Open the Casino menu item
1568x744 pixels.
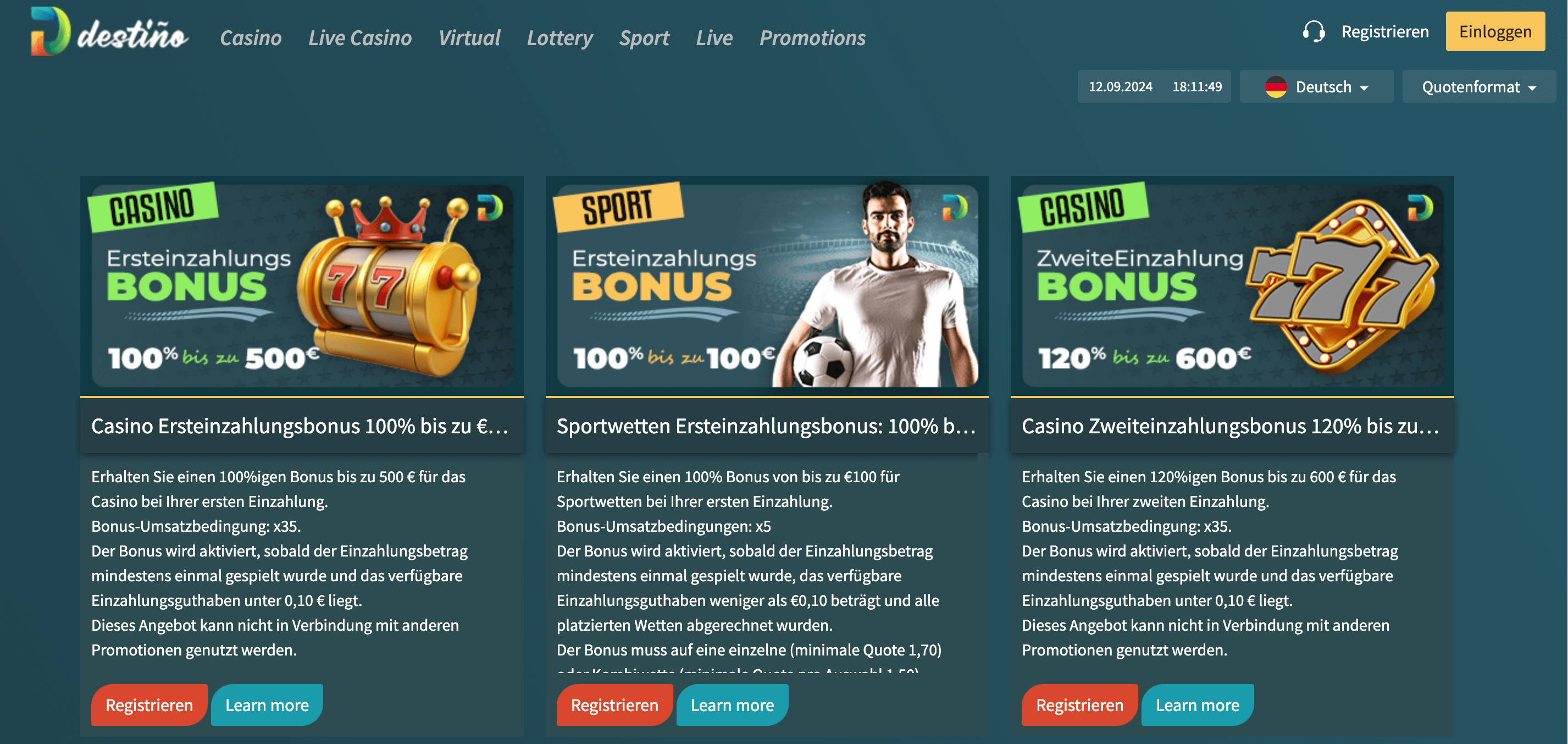[250, 38]
